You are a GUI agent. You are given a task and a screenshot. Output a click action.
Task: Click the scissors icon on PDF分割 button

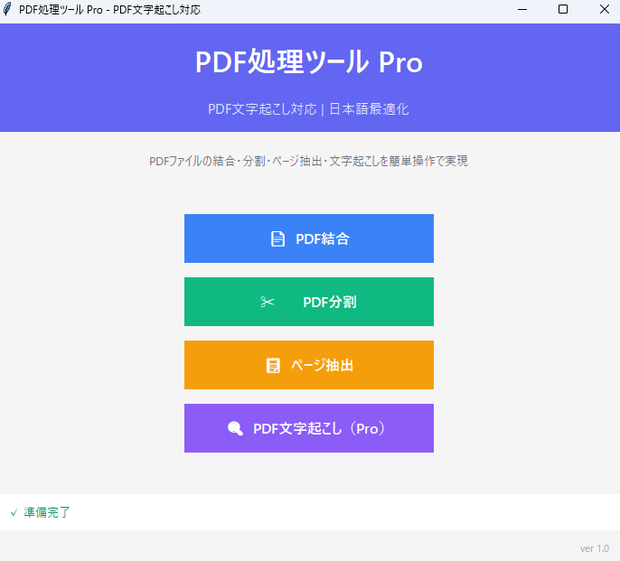[268, 302]
